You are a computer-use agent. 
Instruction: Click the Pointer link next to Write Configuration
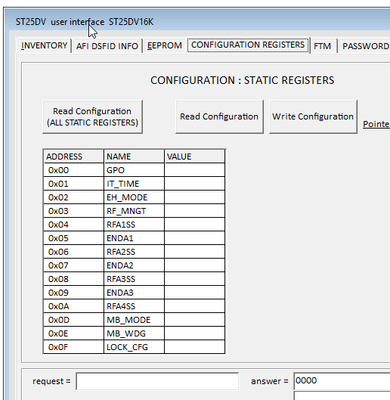[x=376, y=124]
